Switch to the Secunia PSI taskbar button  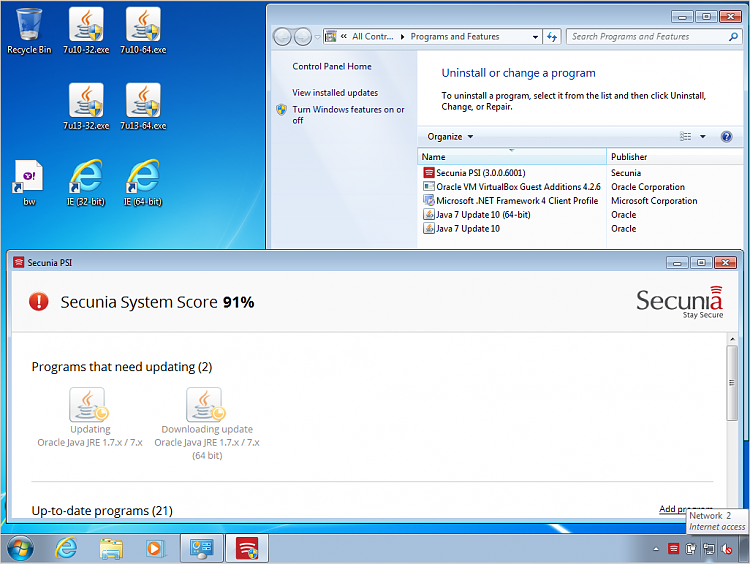(x=247, y=548)
